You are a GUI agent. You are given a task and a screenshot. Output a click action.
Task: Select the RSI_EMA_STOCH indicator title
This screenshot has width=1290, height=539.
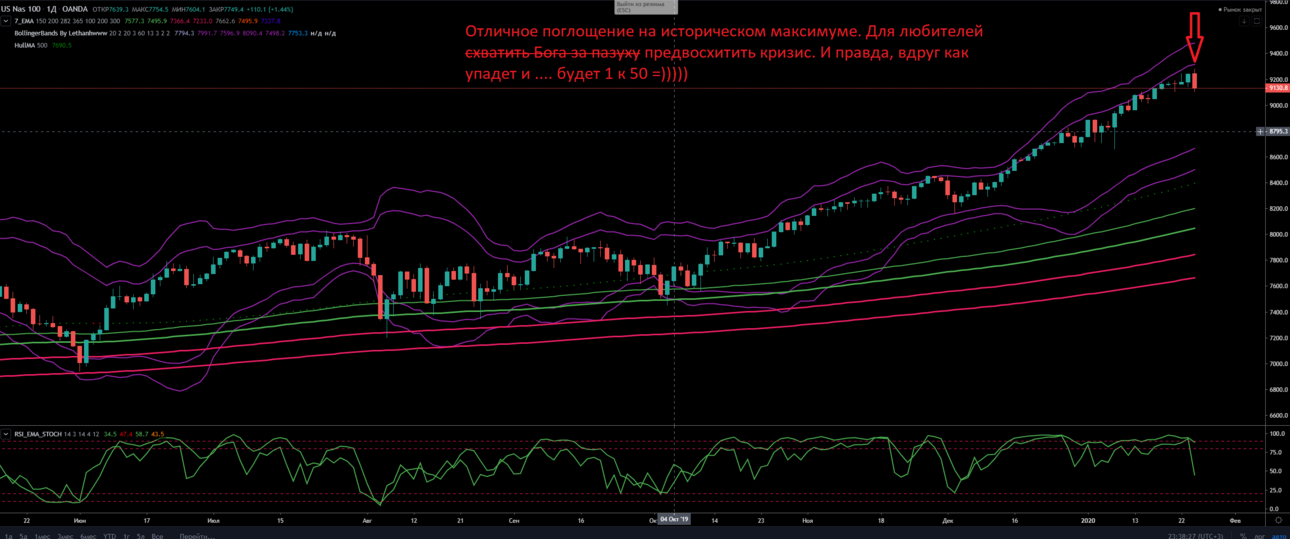click(x=37, y=434)
